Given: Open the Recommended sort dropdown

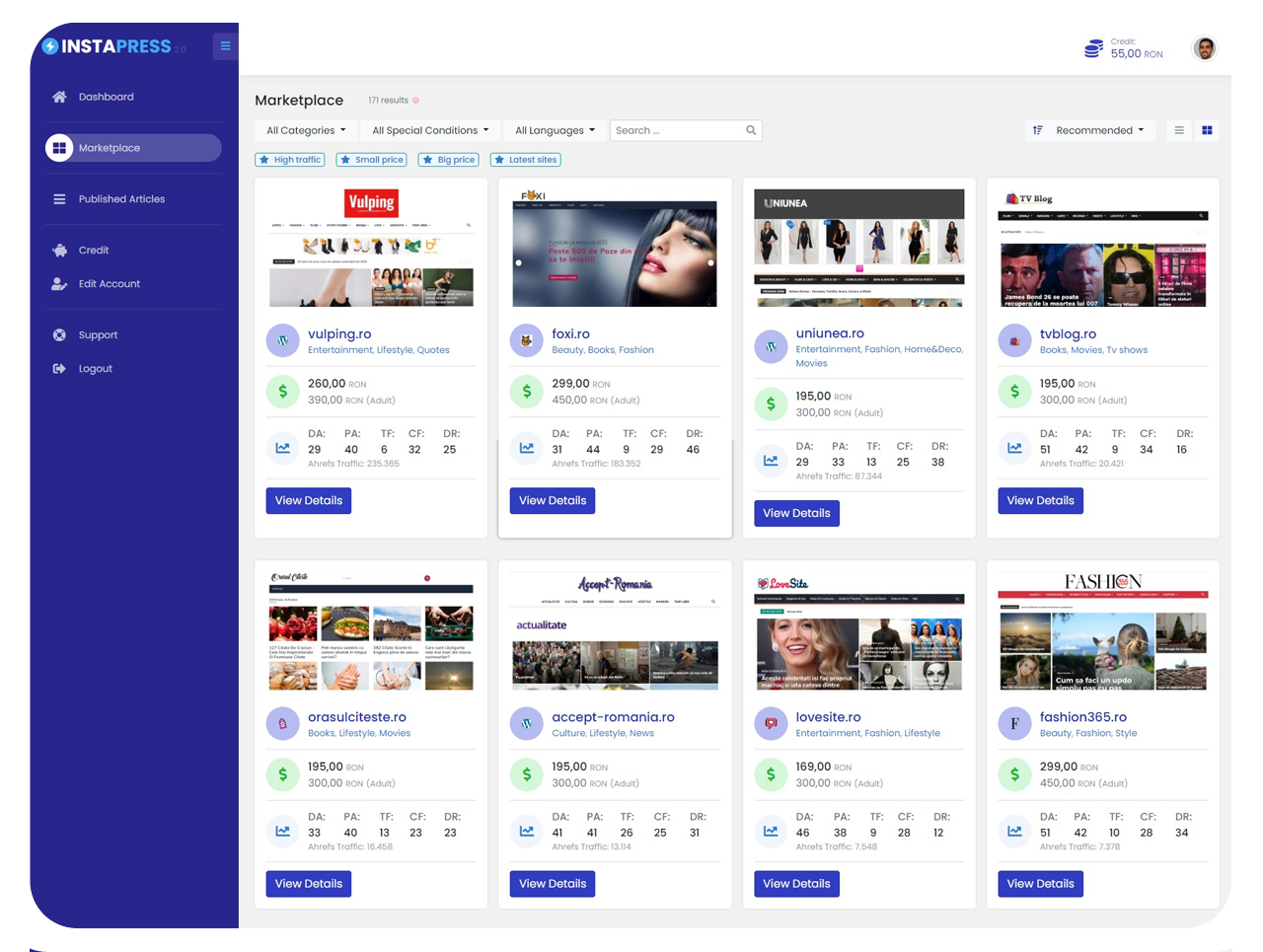Looking at the screenshot, I should pyautogui.click(x=1089, y=130).
